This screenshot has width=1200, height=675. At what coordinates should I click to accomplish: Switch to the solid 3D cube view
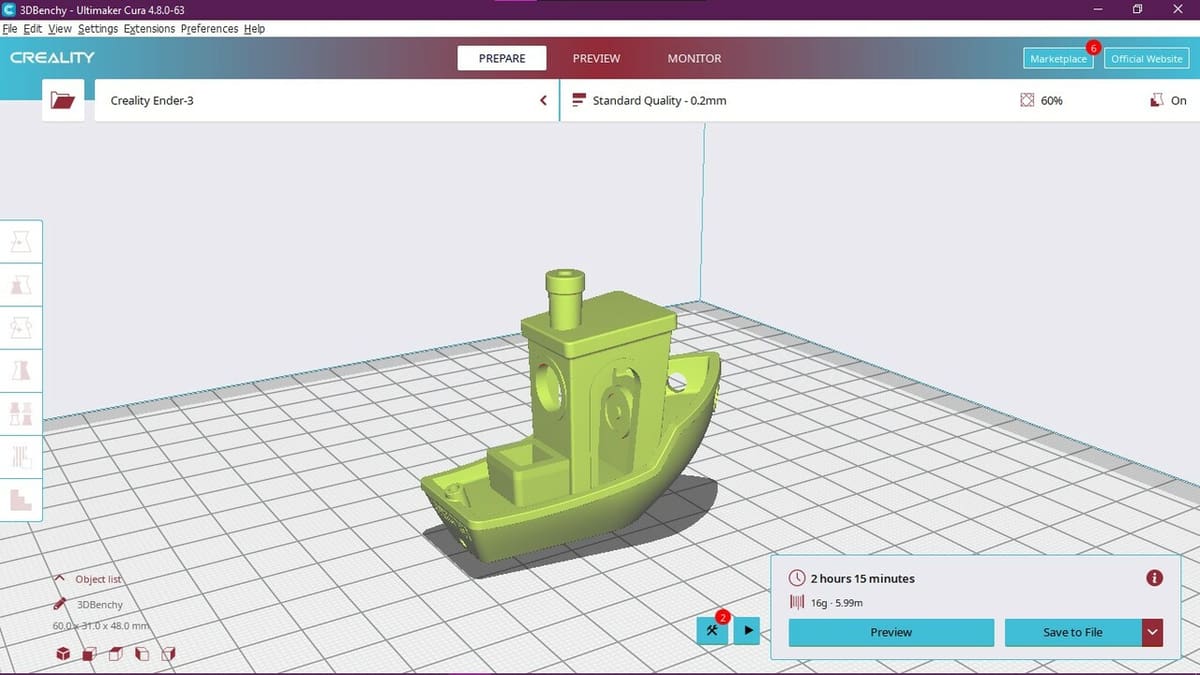point(63,654)
